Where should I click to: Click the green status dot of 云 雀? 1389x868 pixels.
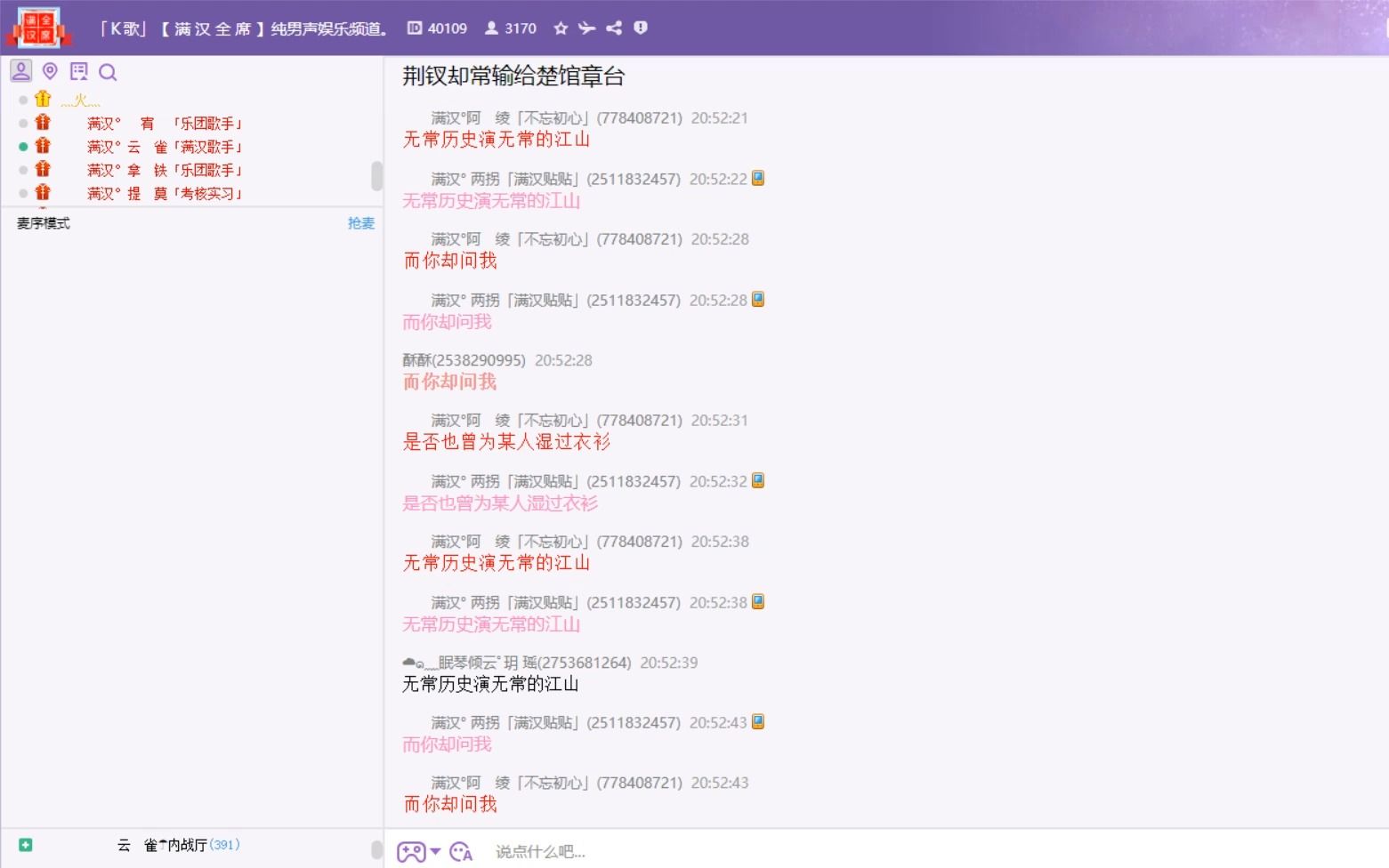tap(23, 147)
